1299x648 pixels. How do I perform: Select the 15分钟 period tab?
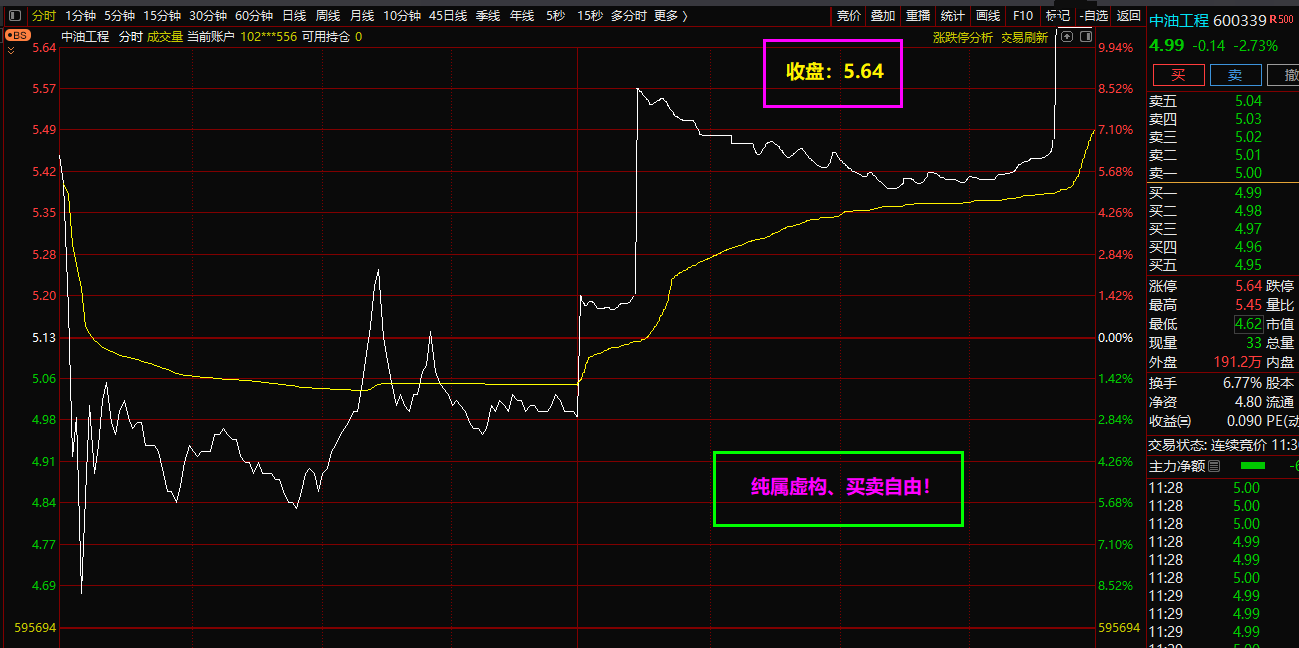point(161,16)
